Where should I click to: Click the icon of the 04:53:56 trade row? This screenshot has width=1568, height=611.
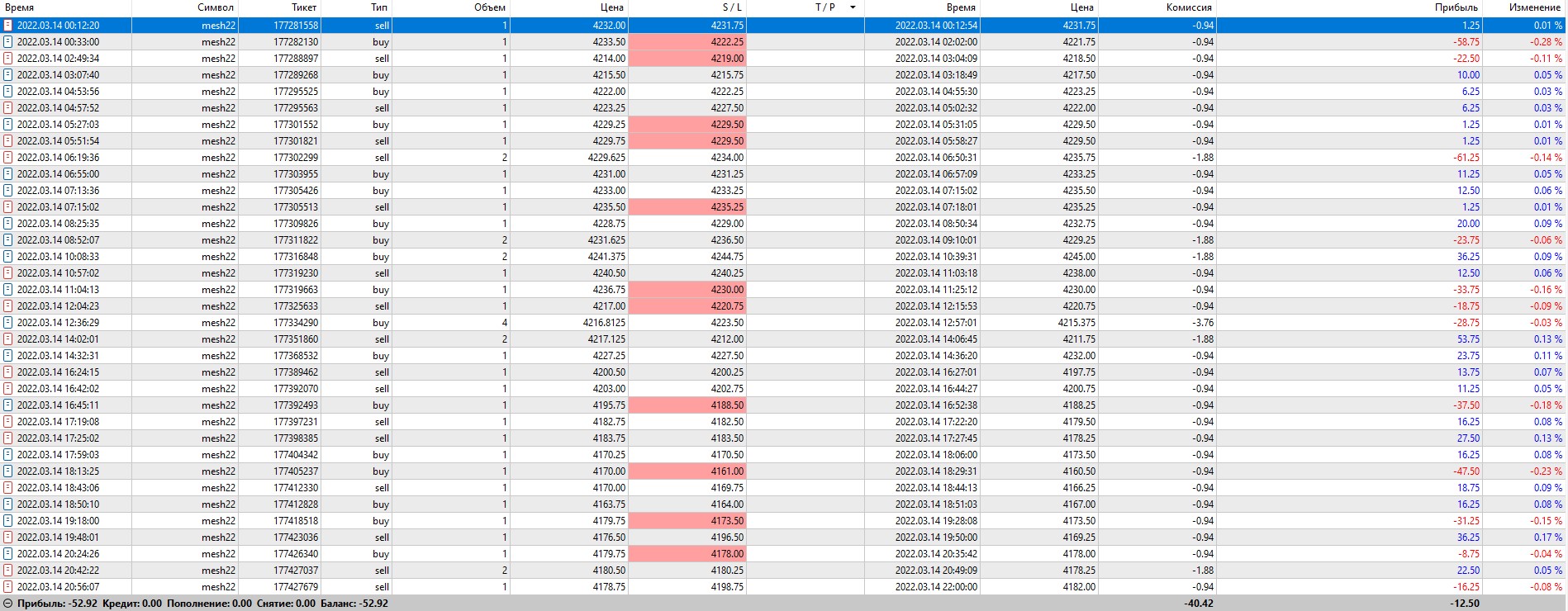(x=8, y=92)
